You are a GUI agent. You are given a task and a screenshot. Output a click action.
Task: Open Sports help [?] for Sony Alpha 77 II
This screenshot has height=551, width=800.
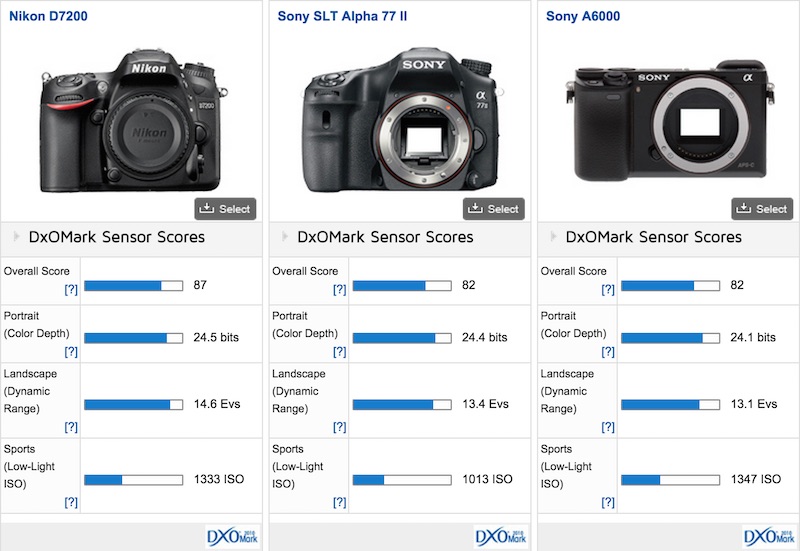[339, 502]
